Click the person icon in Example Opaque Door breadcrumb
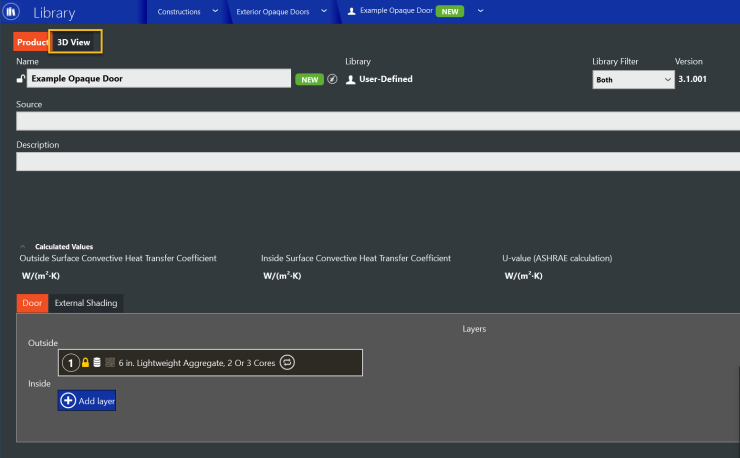Viewport: 740px width, 458px height. click(x=352, y=11)
